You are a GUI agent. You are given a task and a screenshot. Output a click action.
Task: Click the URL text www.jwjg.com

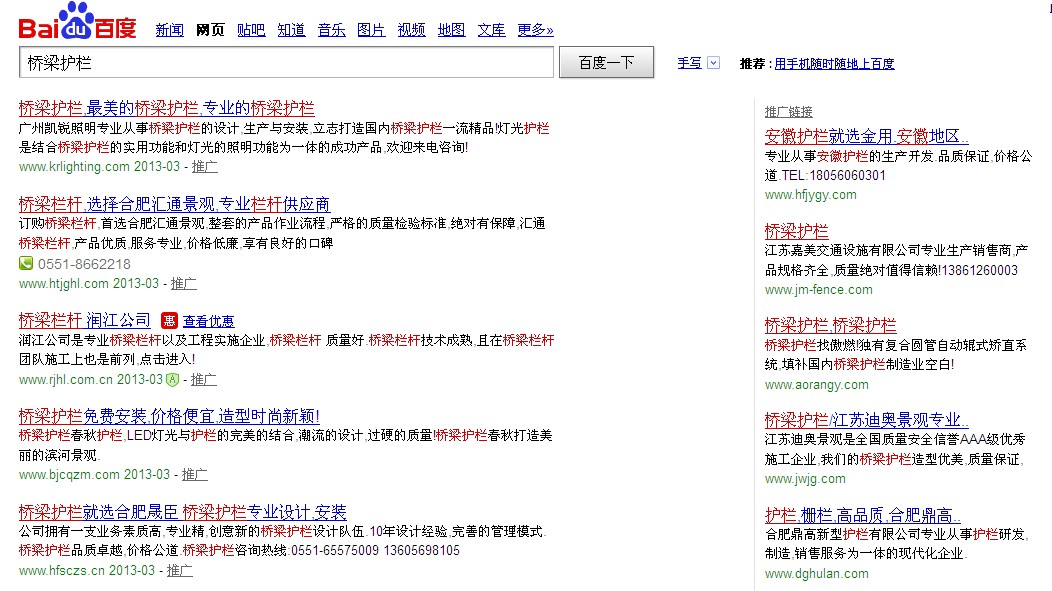tap(805, 479)
